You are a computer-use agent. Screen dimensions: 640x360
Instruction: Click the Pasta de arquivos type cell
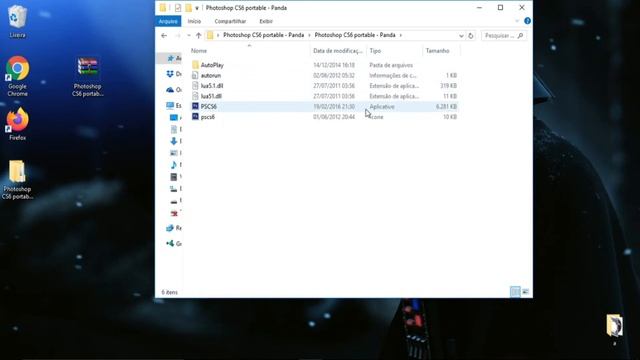(391, 65)
